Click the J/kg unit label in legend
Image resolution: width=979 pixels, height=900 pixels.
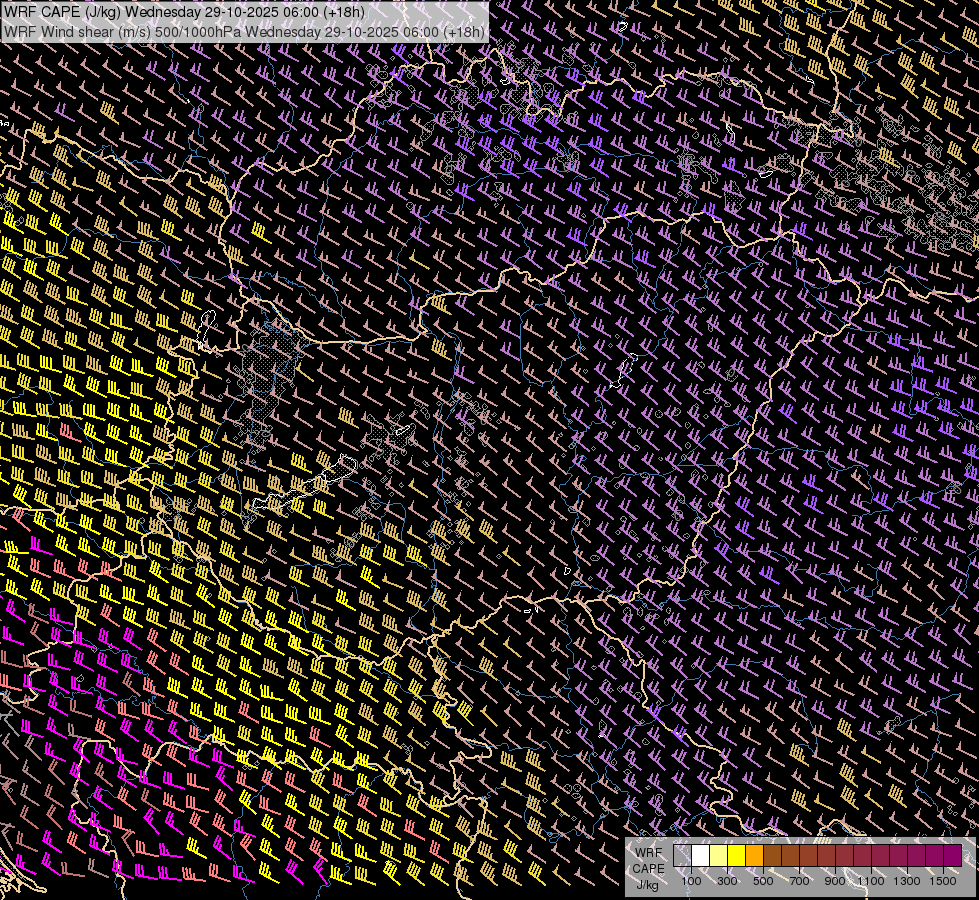click(x=648, y=885)
